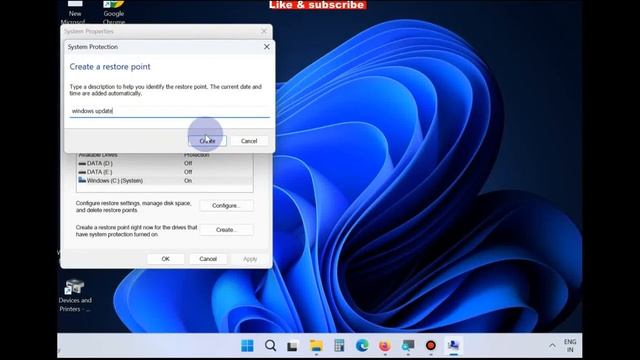The image size is (640, 360).
Task: Select the DATA (E:) drive row
Action: click(x=164, y=172)
